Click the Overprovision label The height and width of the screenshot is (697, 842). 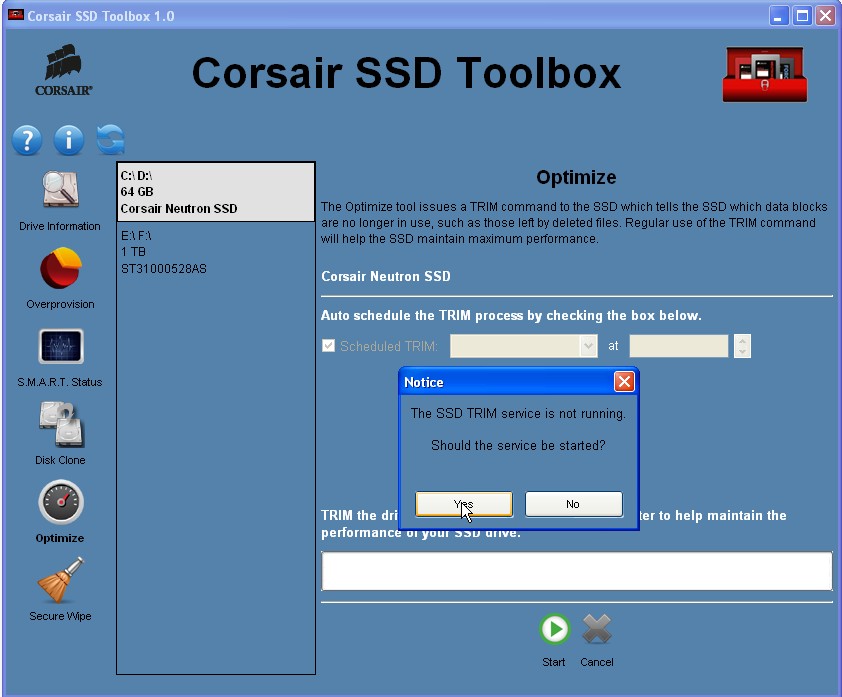click(x=60, y=304)
